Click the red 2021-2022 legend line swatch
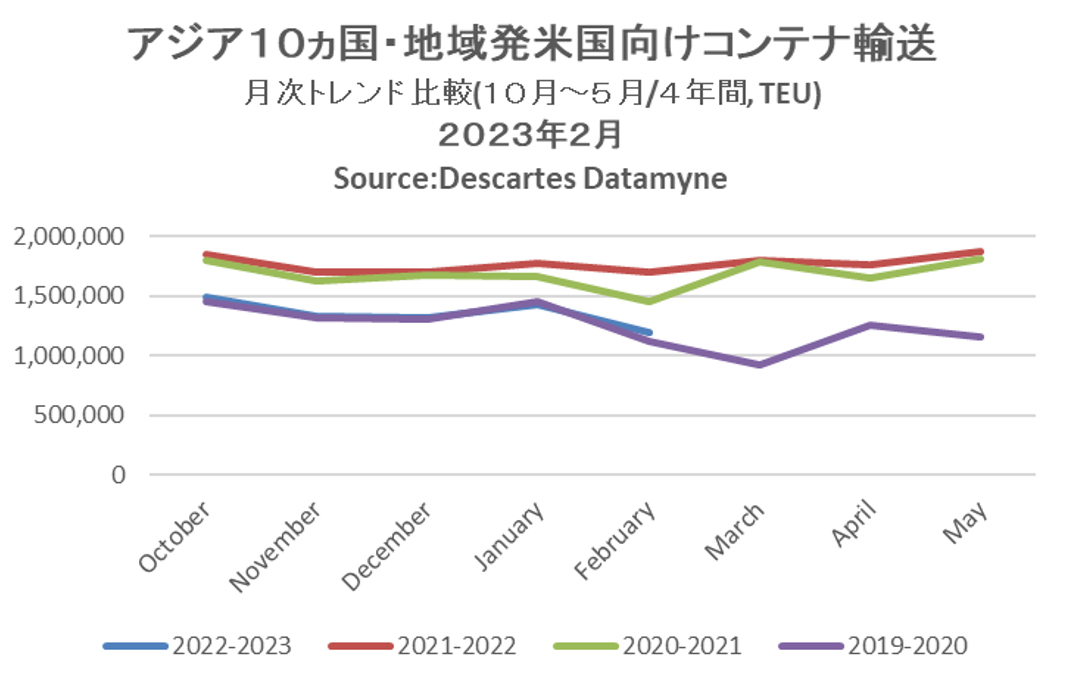1065x675 pixels. pos(360,646)
